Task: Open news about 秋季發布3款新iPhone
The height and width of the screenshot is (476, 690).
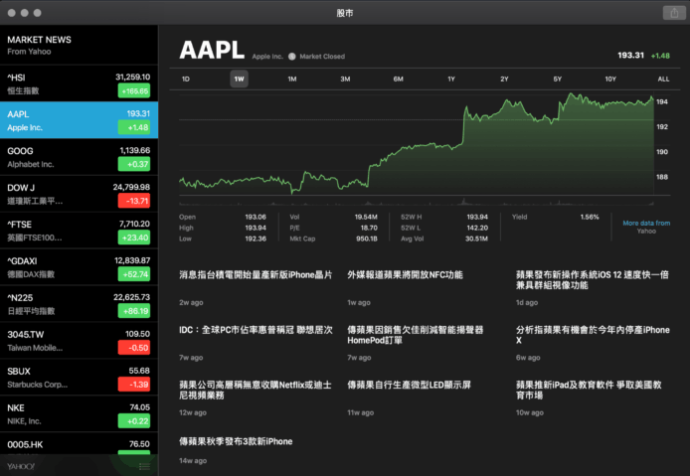Action: tap(235, 441)
